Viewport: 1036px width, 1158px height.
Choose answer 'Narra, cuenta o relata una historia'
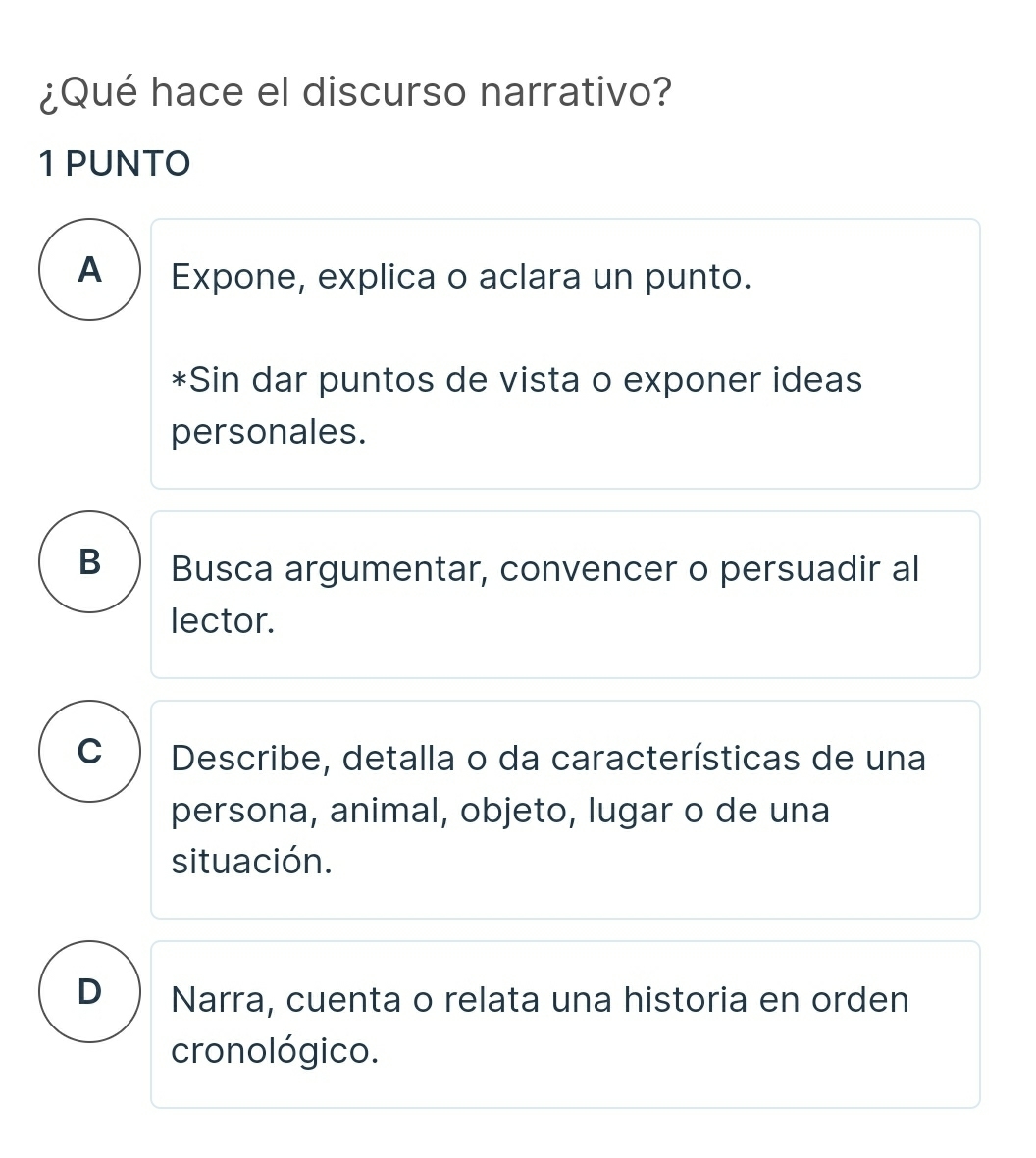point(540,1000)
